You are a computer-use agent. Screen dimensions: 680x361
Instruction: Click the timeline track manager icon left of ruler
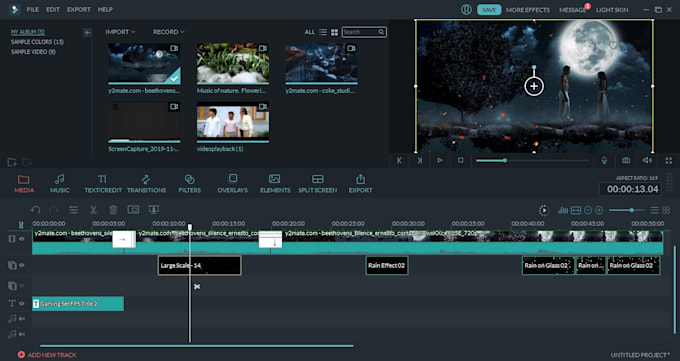(x=21, y=225)
